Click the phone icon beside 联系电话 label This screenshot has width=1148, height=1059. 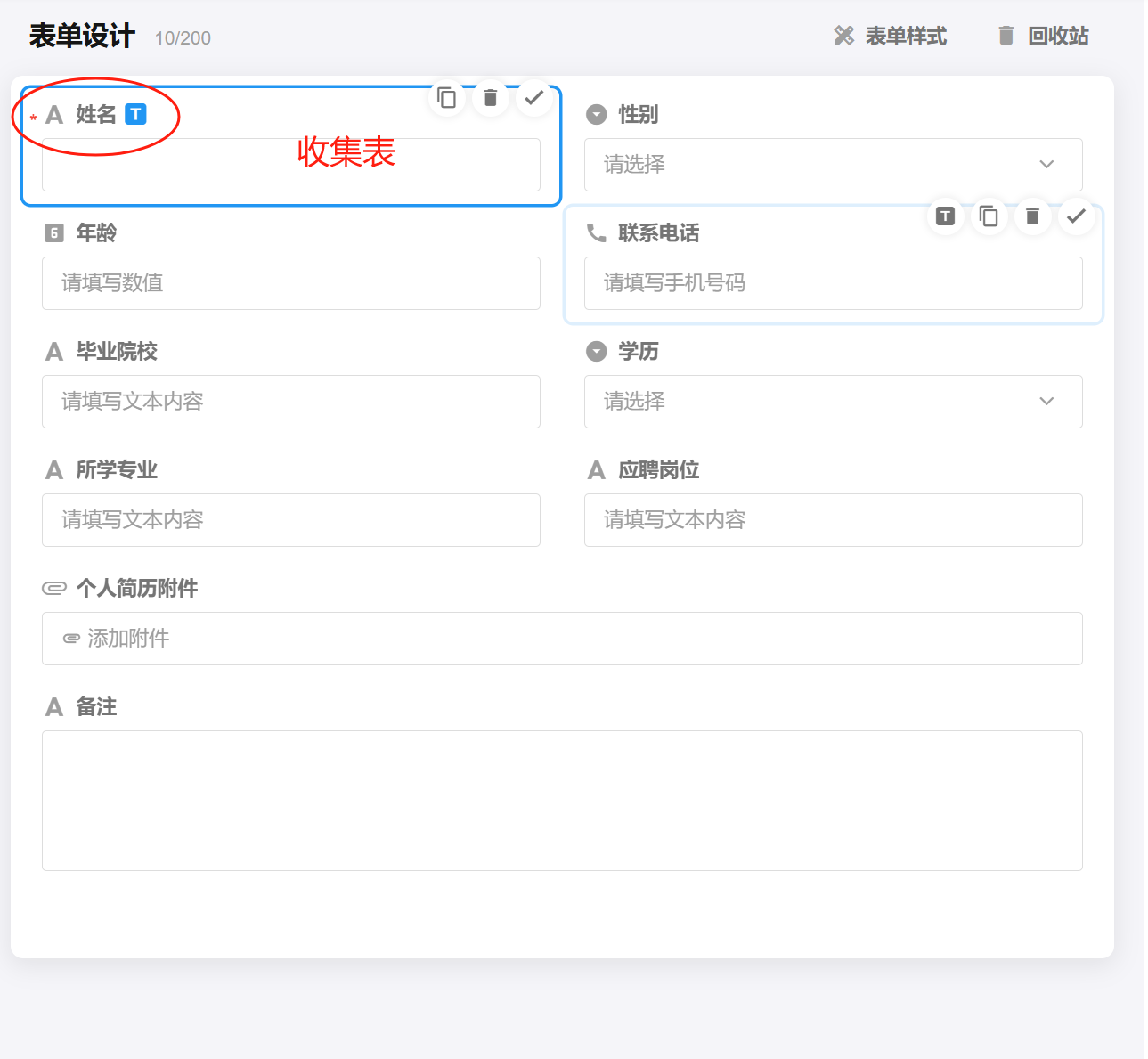[x=596, y=233]
